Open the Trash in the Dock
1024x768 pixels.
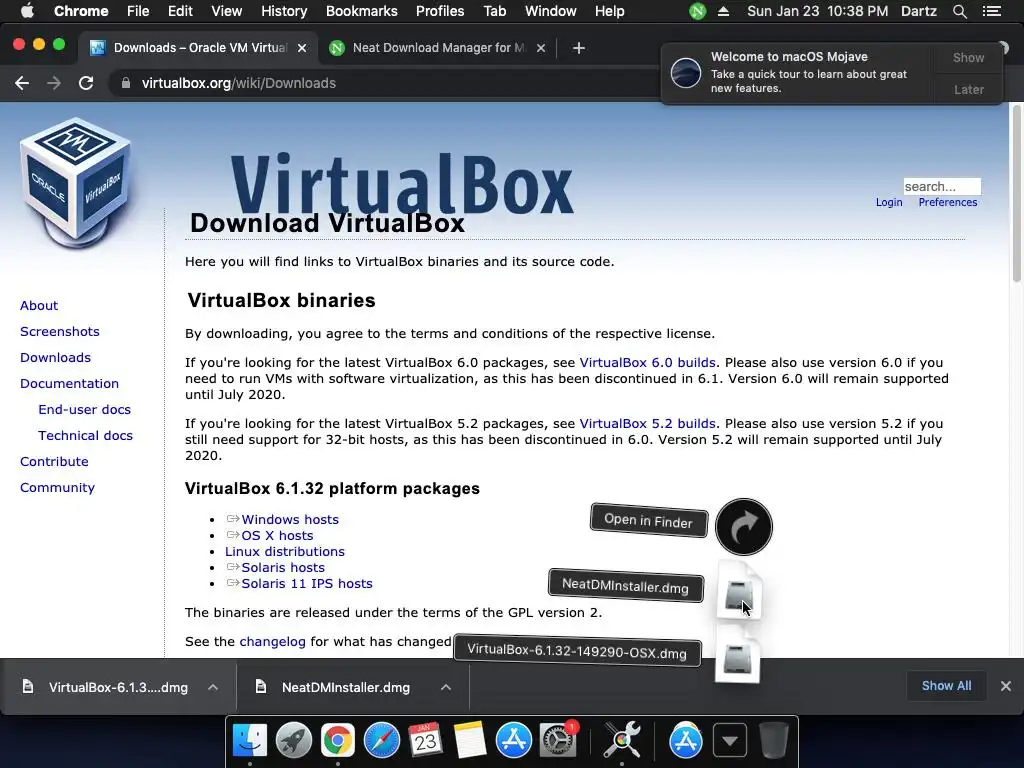[774, 741]
